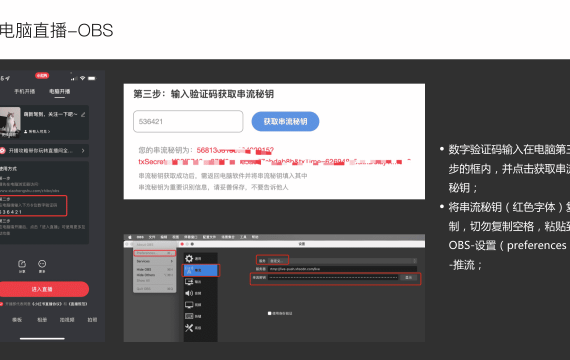Tap the pencil edit icon beside live title

coord(83,114)
